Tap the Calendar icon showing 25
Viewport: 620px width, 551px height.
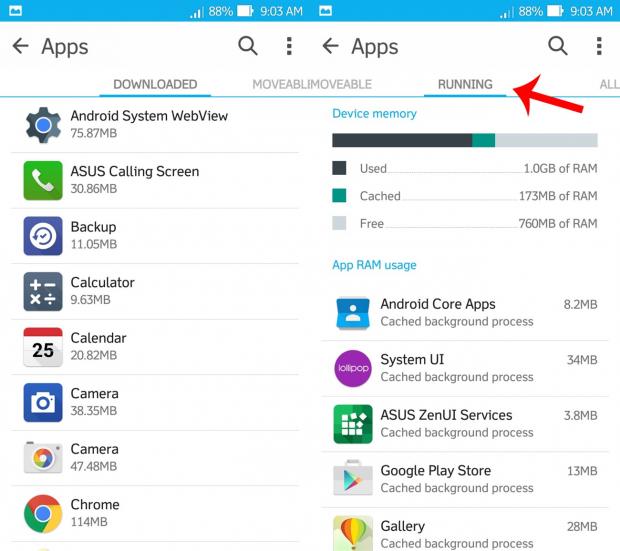point(43,347)
